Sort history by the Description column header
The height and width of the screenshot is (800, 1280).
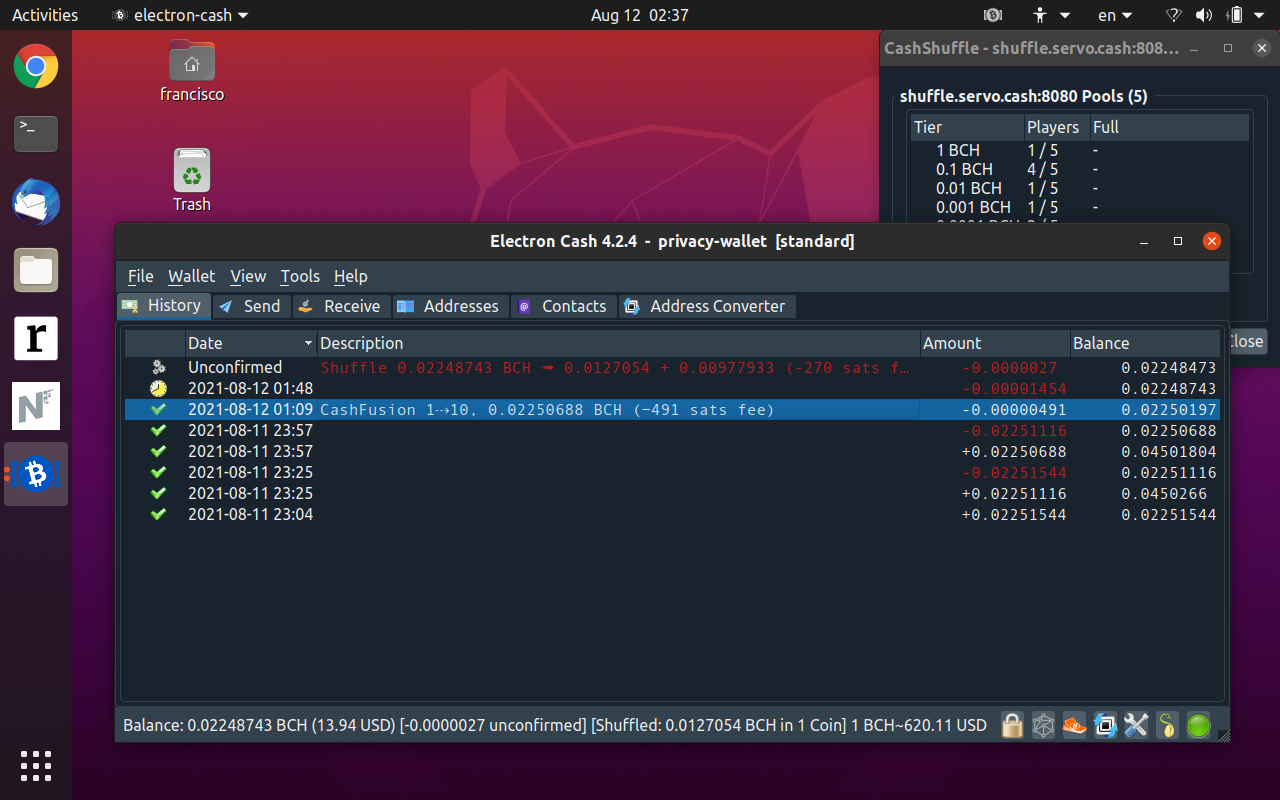point(618,343)
